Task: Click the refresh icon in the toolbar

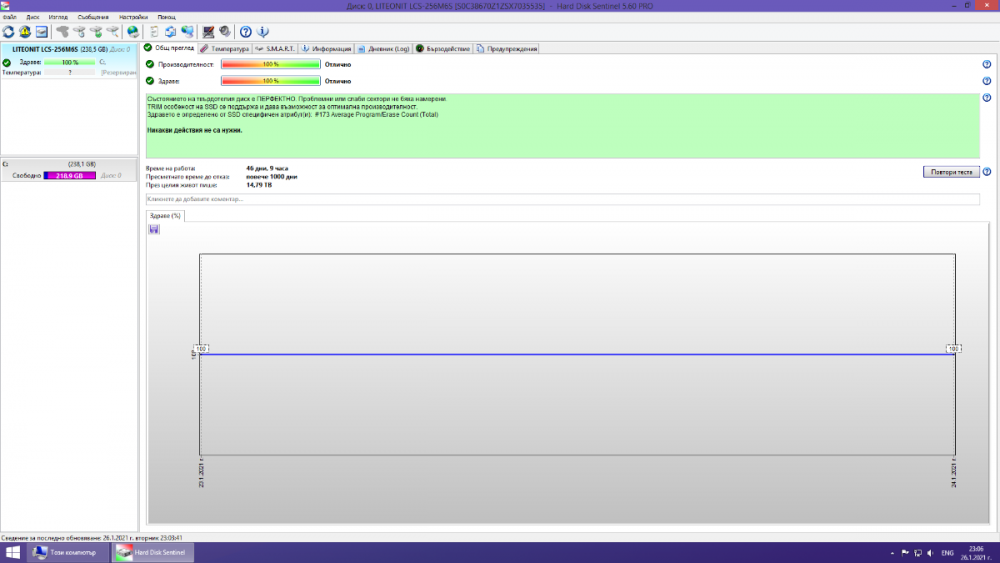Action: point(8,32)
